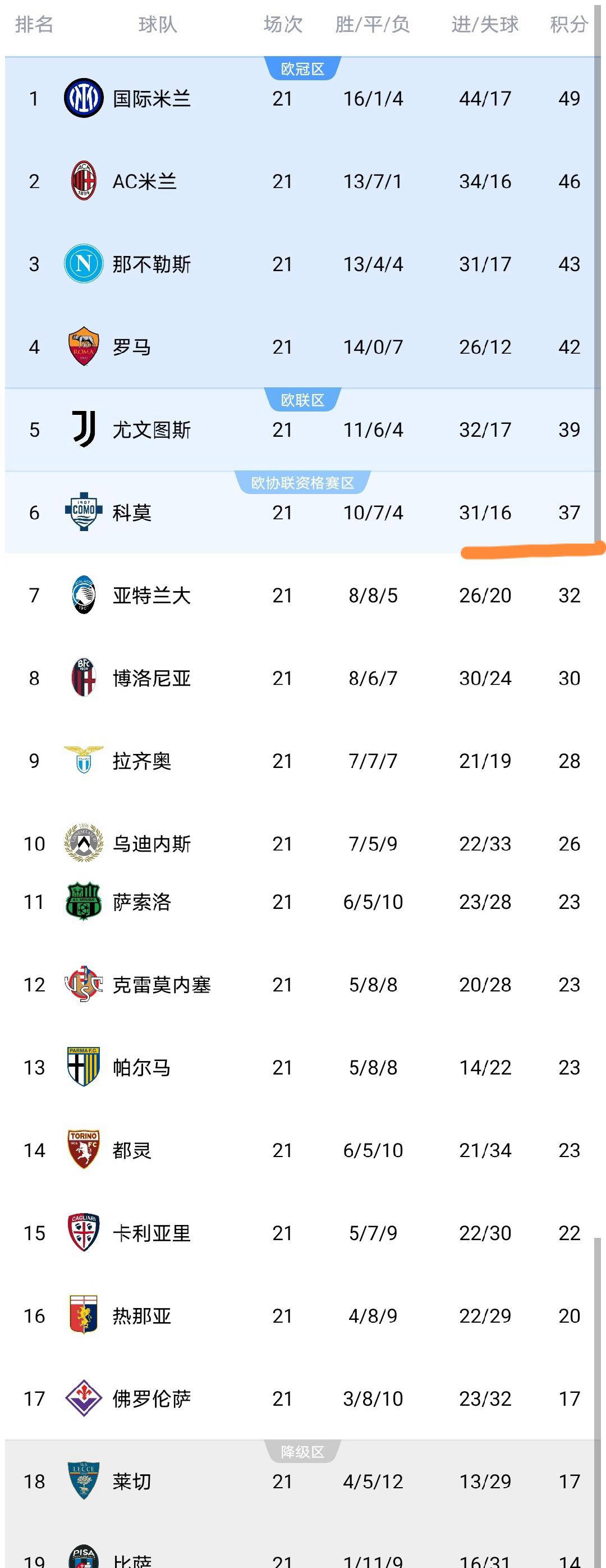Click the 欧冠区 zone label
606x1568 pixels.
[x=302, y=69]
